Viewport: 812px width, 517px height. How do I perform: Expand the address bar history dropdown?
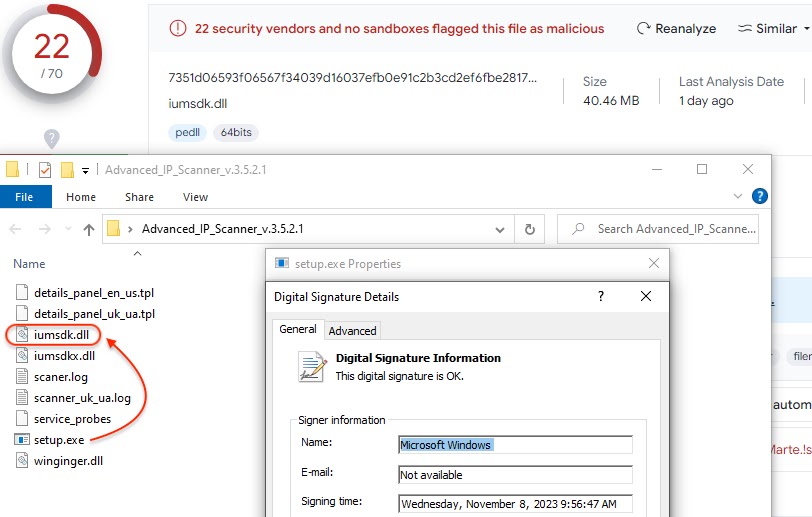pyautogui.click(x=500, y=229)
